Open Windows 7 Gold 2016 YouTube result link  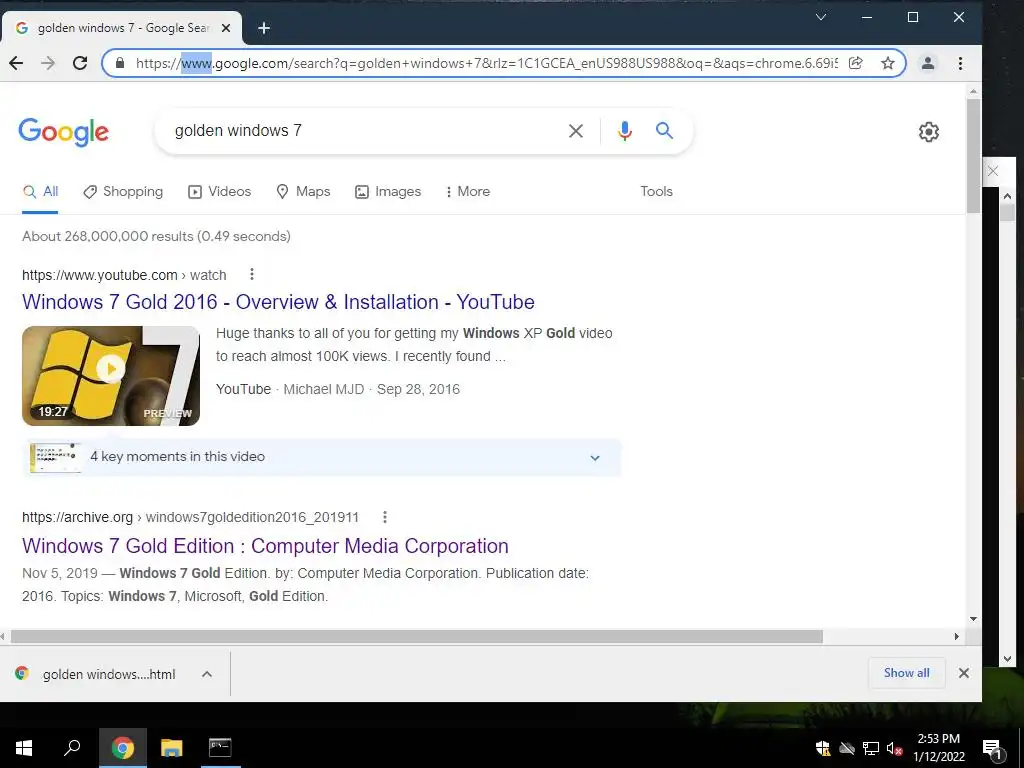click(278, 302)
